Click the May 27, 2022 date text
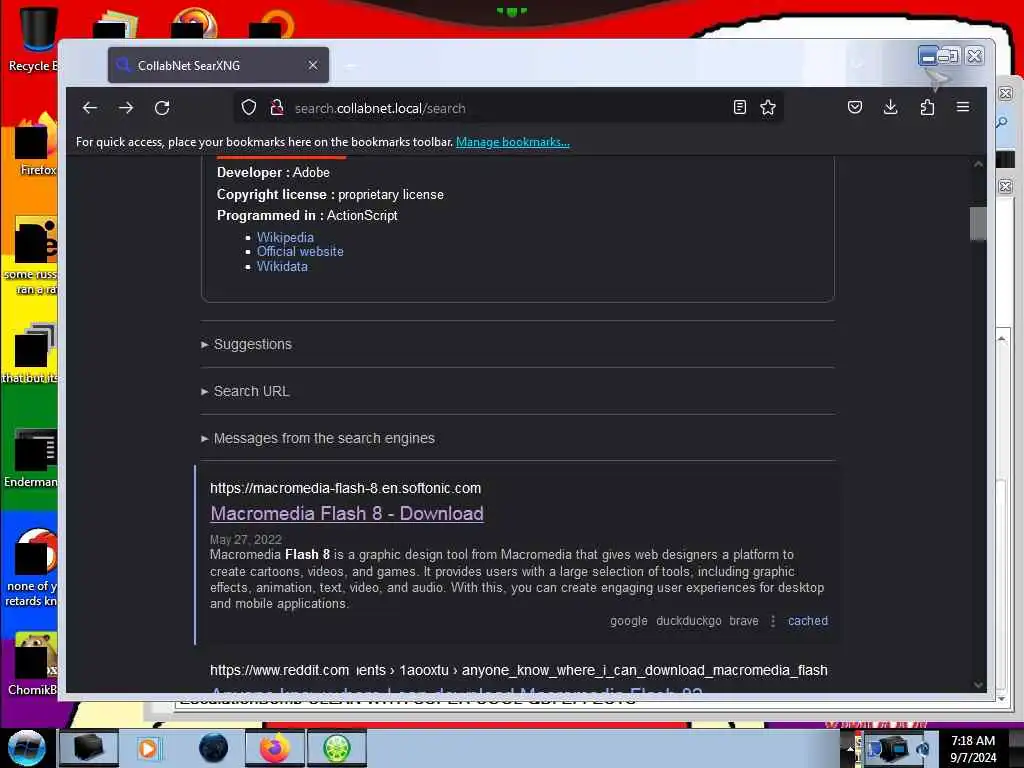This screenshot has height=768, width=1024. [x=246, y=539]
